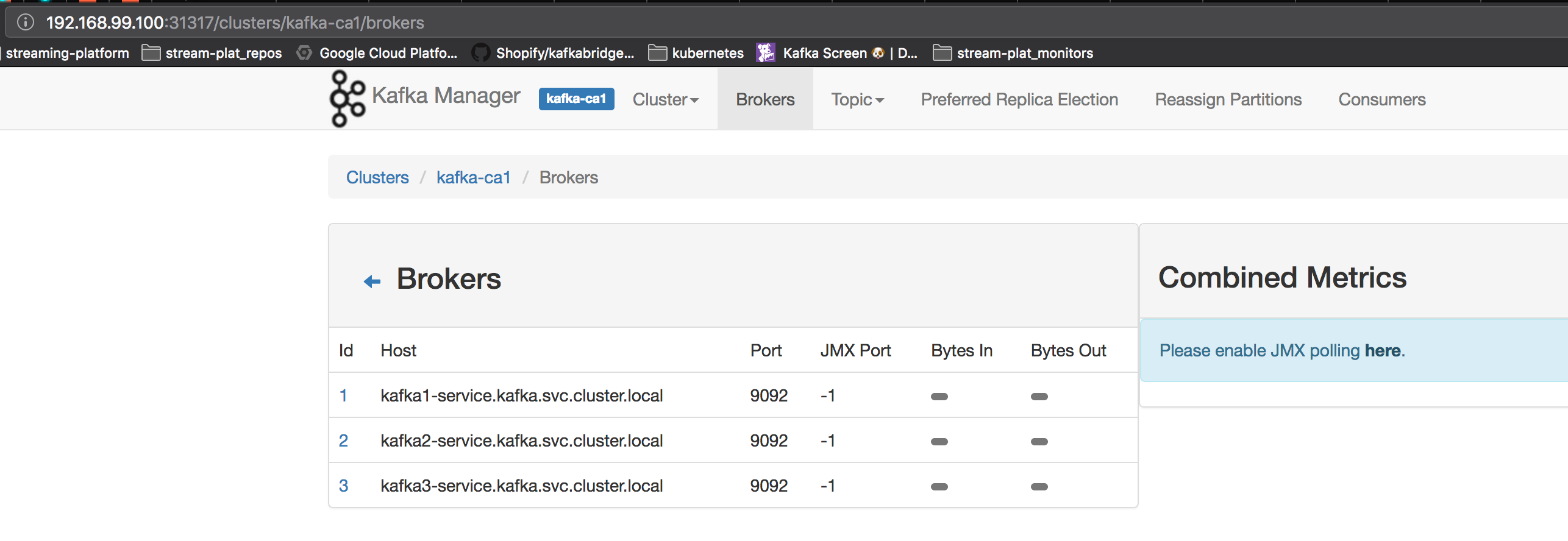Click the Kafka Manager brand title

pos(446,96)
